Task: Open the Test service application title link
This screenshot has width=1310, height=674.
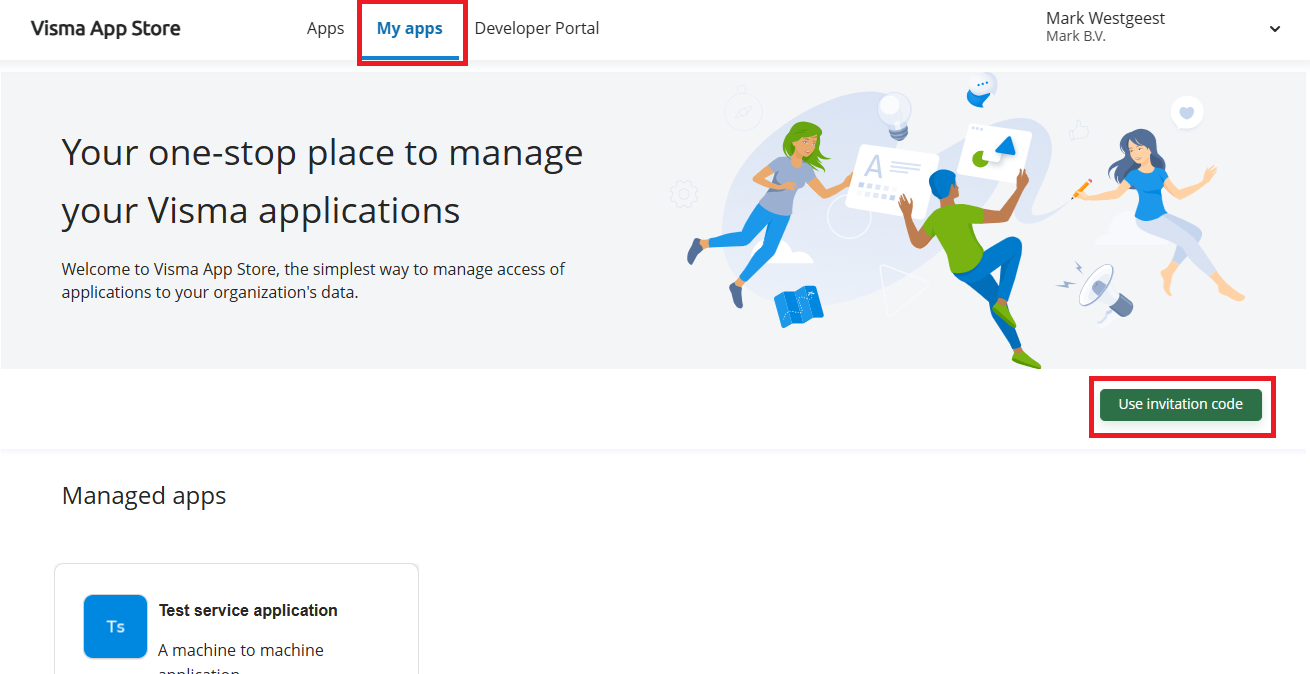Action: pyautogui.click(x=248, y=610)
